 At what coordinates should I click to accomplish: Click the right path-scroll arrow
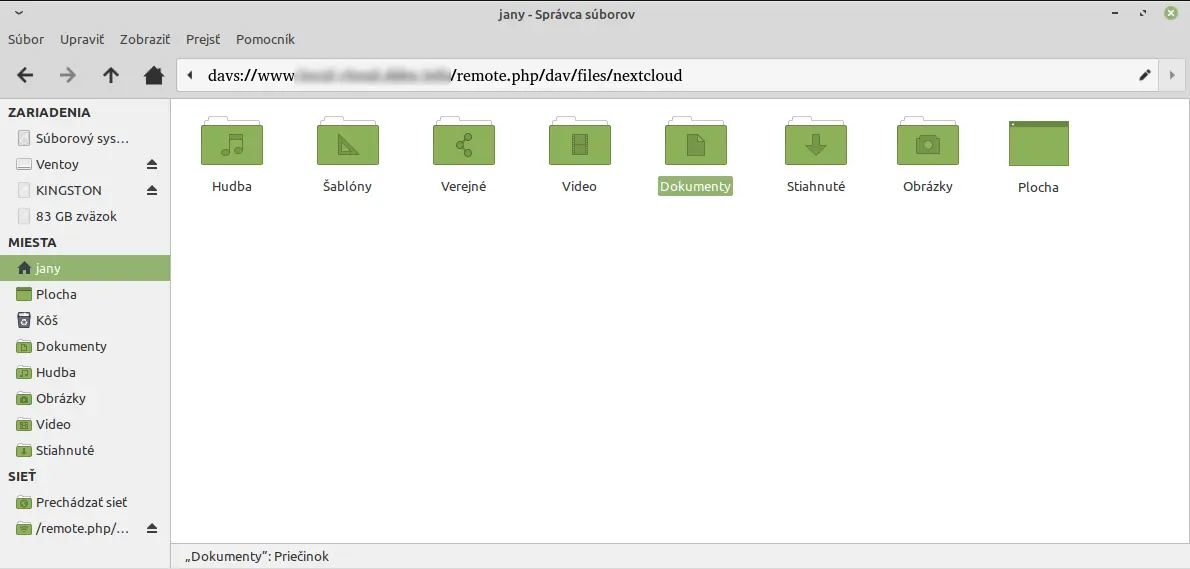pos(1173,75)
